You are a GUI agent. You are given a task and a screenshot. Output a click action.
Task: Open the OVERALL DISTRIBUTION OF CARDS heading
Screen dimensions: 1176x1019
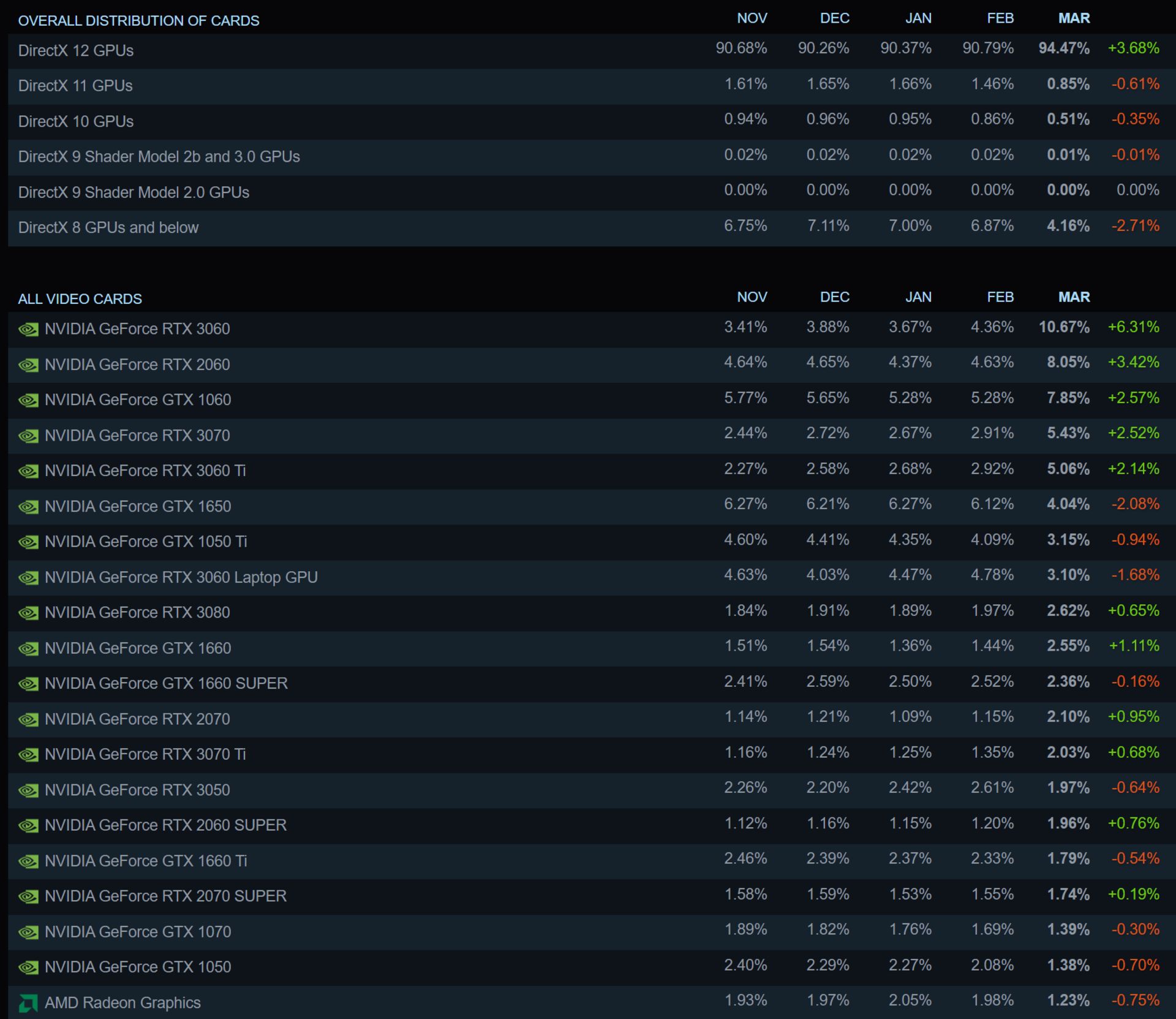[x=138, y=21]
